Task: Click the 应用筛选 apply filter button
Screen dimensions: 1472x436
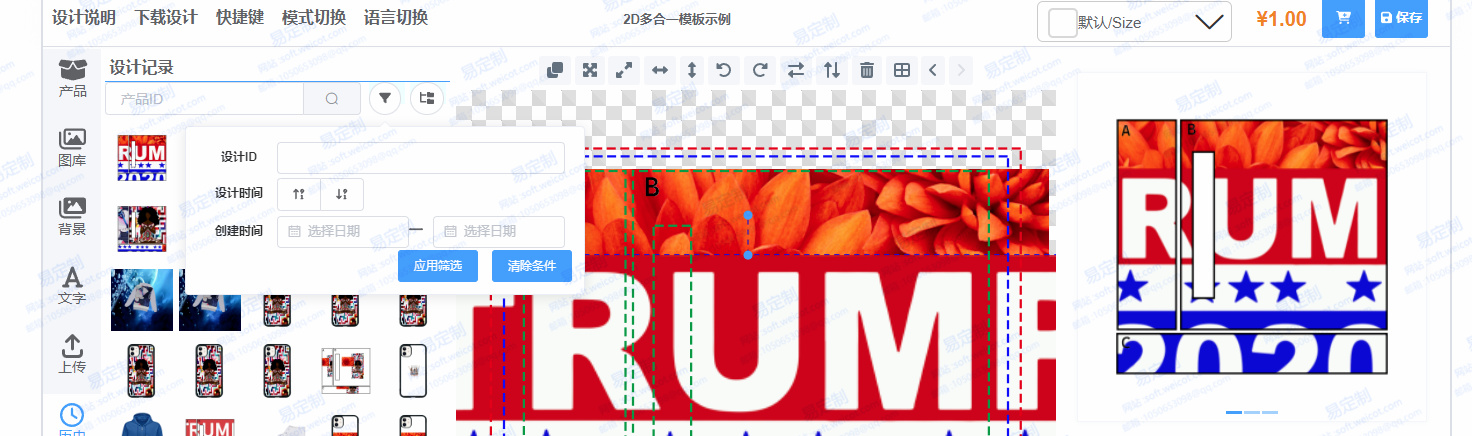Action: tap(438, 266)
